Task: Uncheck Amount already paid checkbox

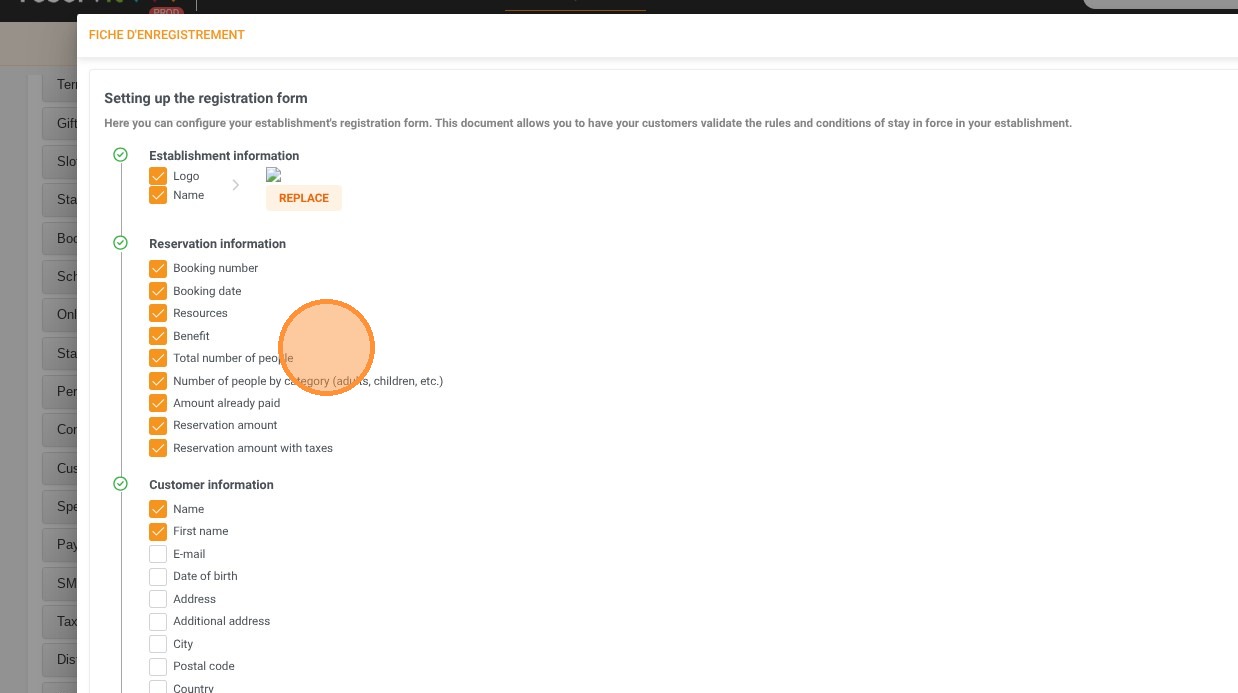Action: tap(158, 403)
